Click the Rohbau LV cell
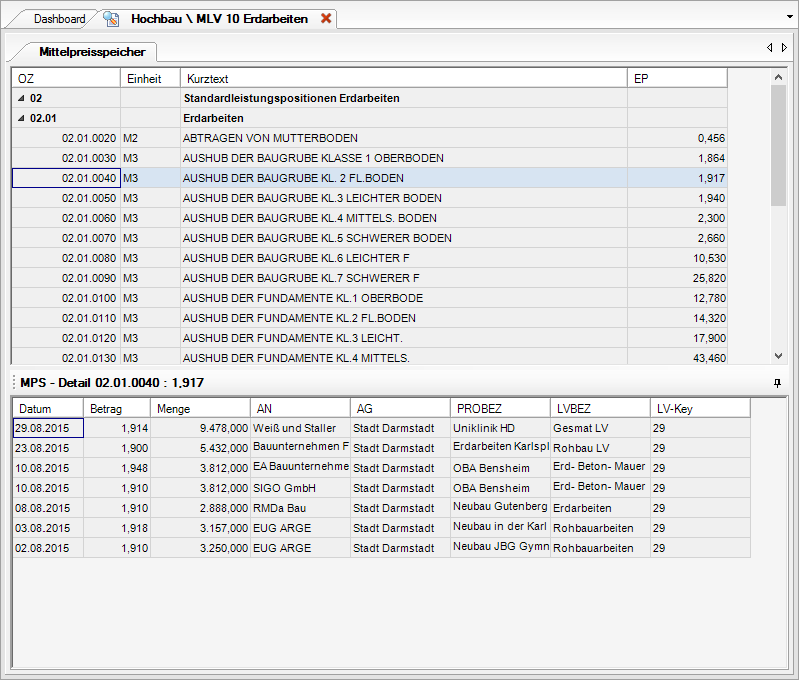The image size is (799, 680). coord(600,448)
